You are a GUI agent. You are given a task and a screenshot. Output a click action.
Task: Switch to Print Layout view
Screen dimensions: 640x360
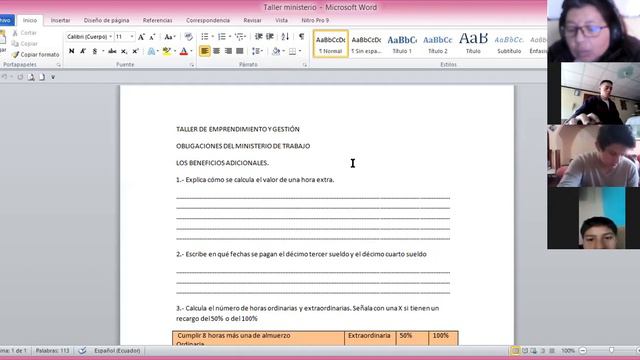click(516, 351)
